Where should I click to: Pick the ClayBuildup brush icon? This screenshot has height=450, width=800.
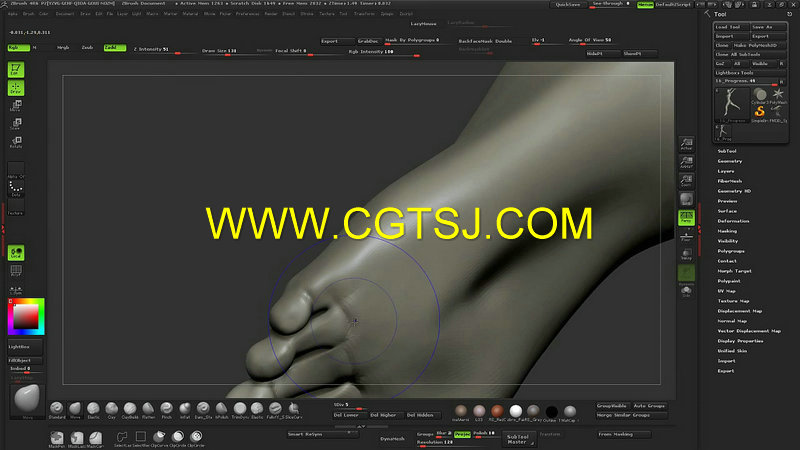click(x=130, y=409)
